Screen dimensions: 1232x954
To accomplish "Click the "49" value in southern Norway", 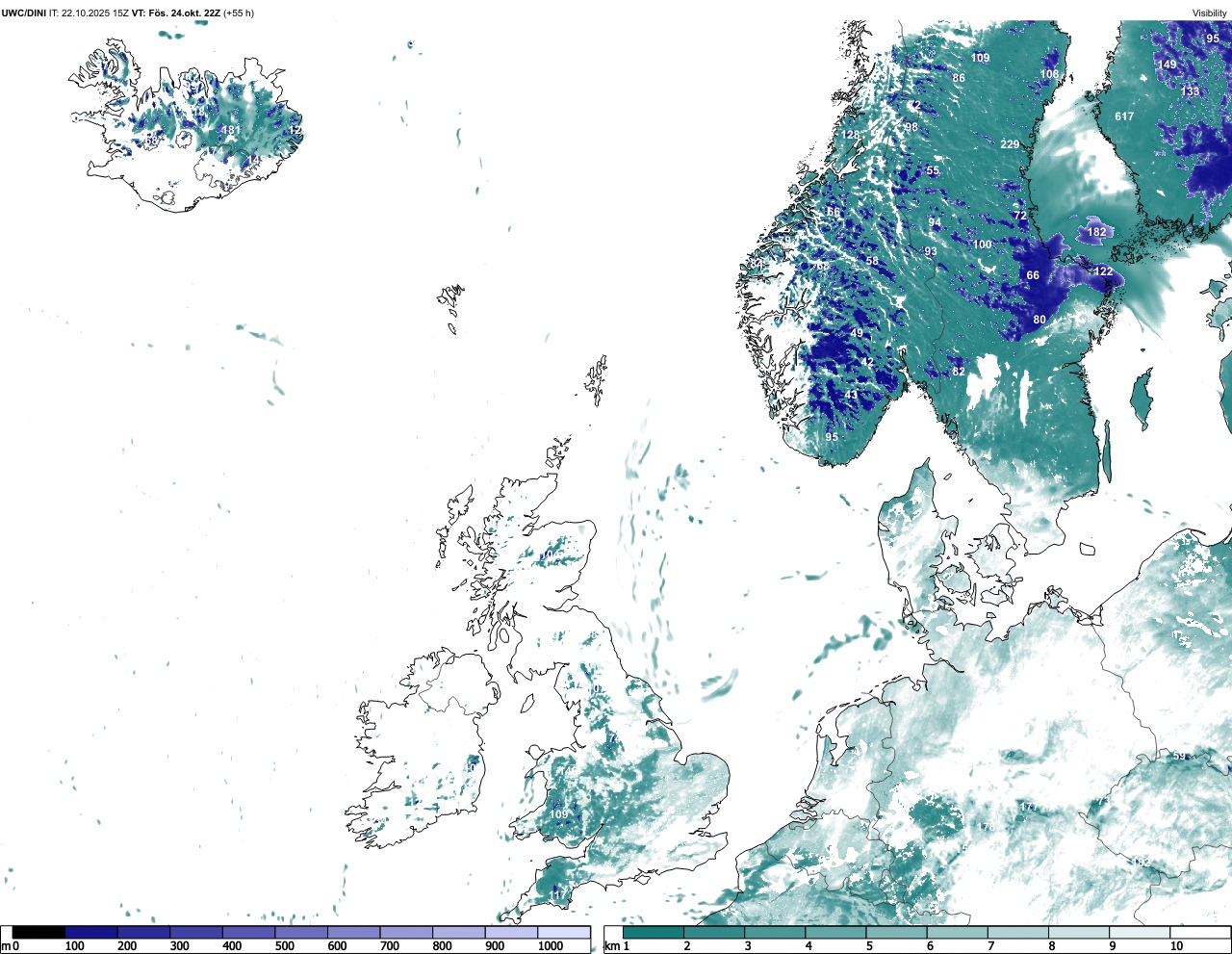I will point(857,334).
